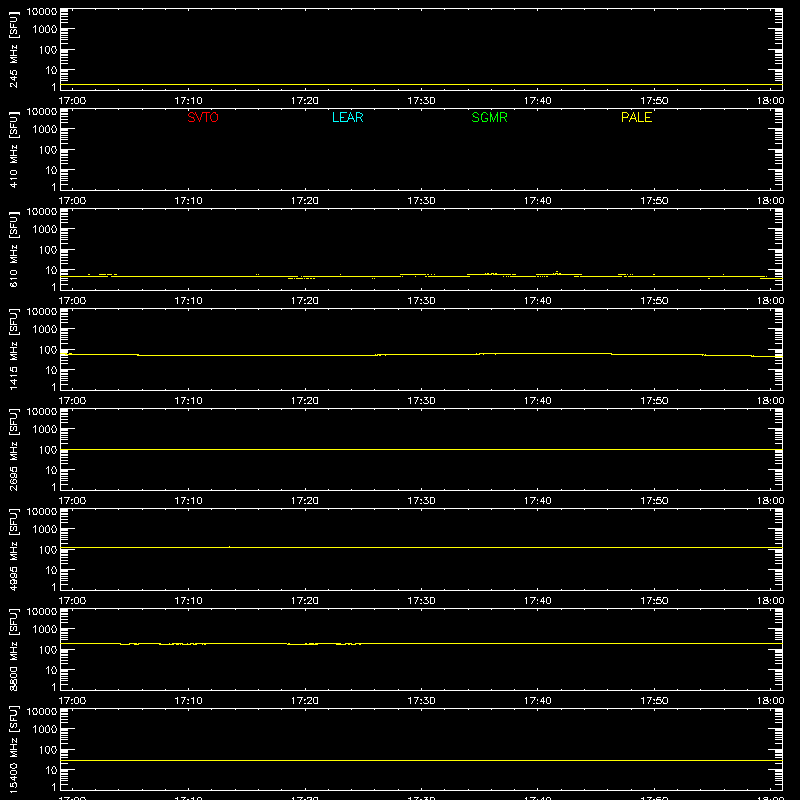Click 17:40 label under the 610 MHz panel
This screenshot has width=800, height=800.
pyautogui.click(x=537, y=301)
